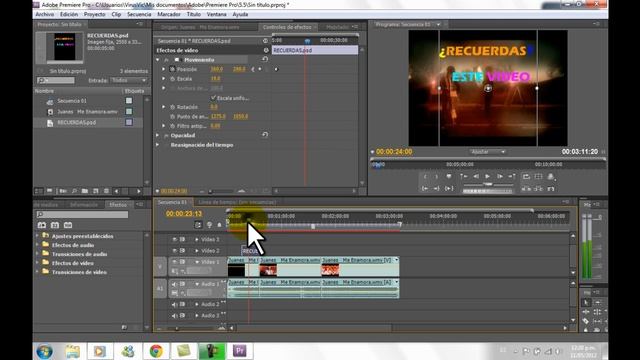Toggle Video 2 track output eye

tap(175, 251)
